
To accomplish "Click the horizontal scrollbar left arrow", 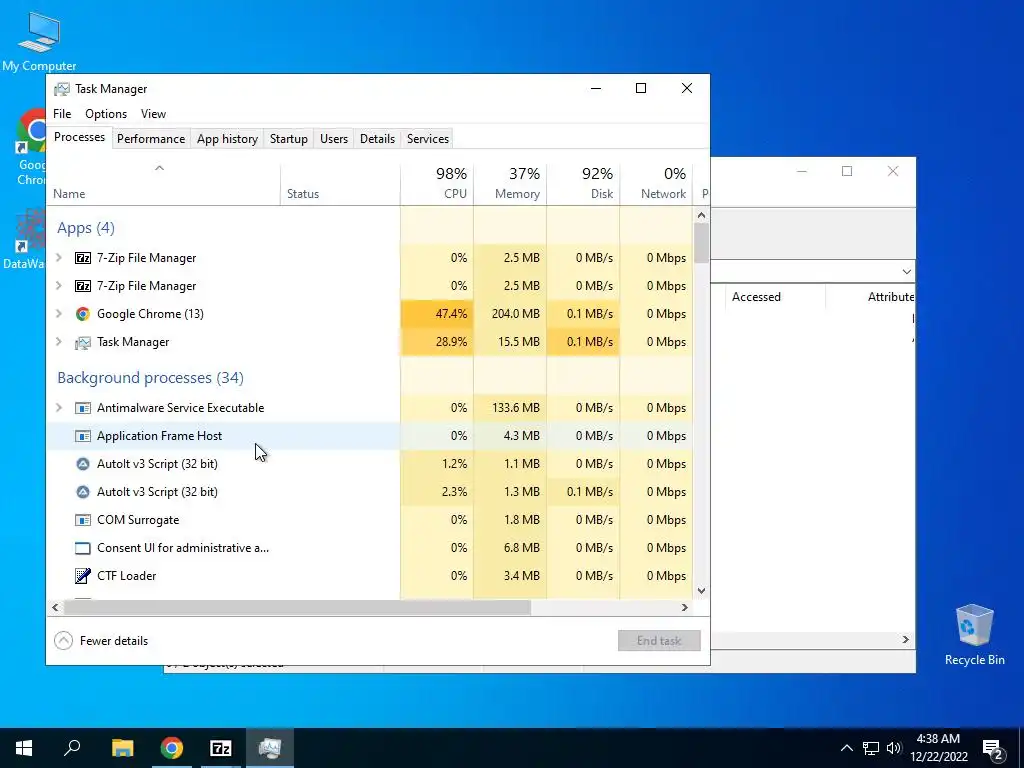I will click(x=56, y=607).
